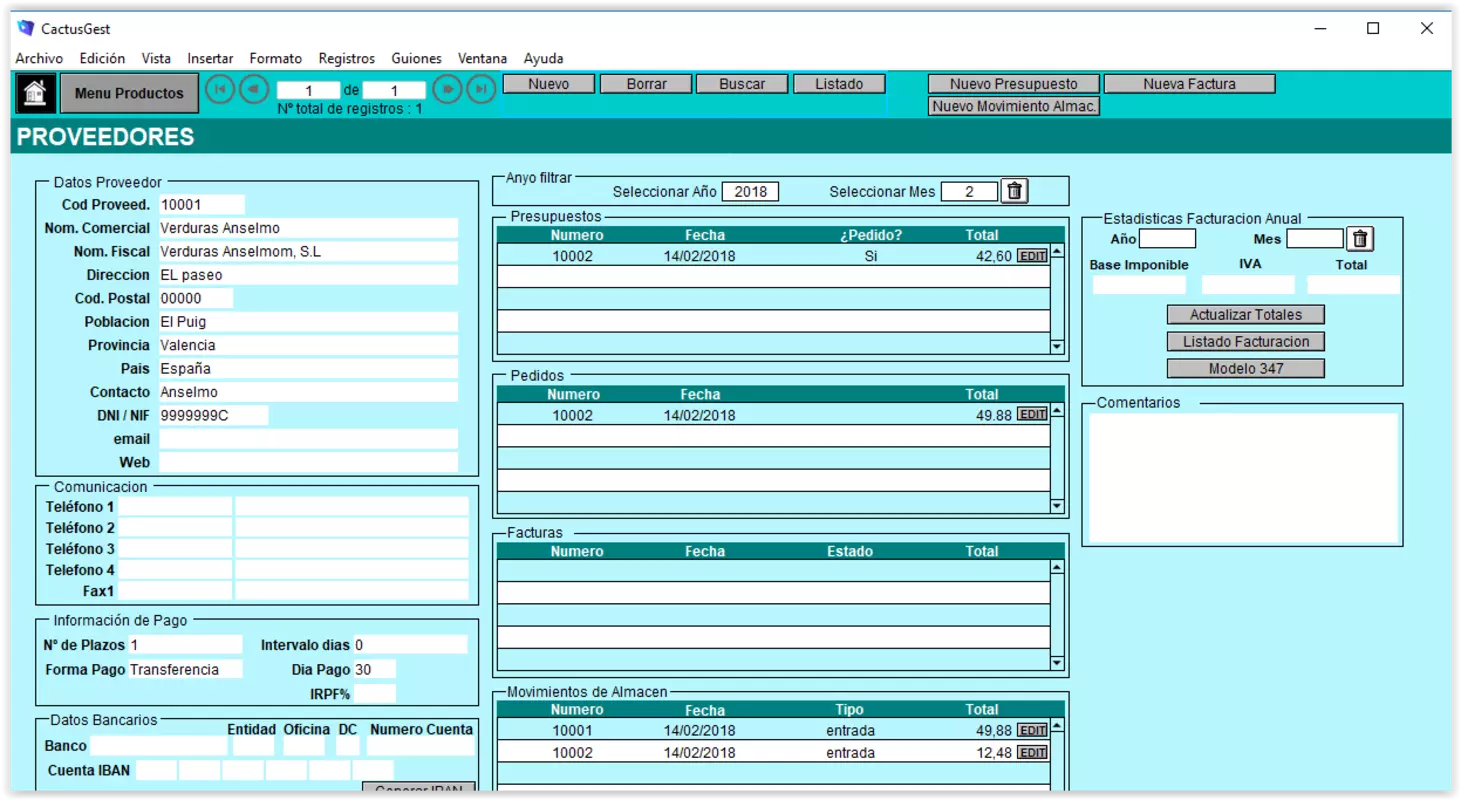1461x800 pixels.
Task: Click the DNI / NIF field
Action: coord(213,415)
